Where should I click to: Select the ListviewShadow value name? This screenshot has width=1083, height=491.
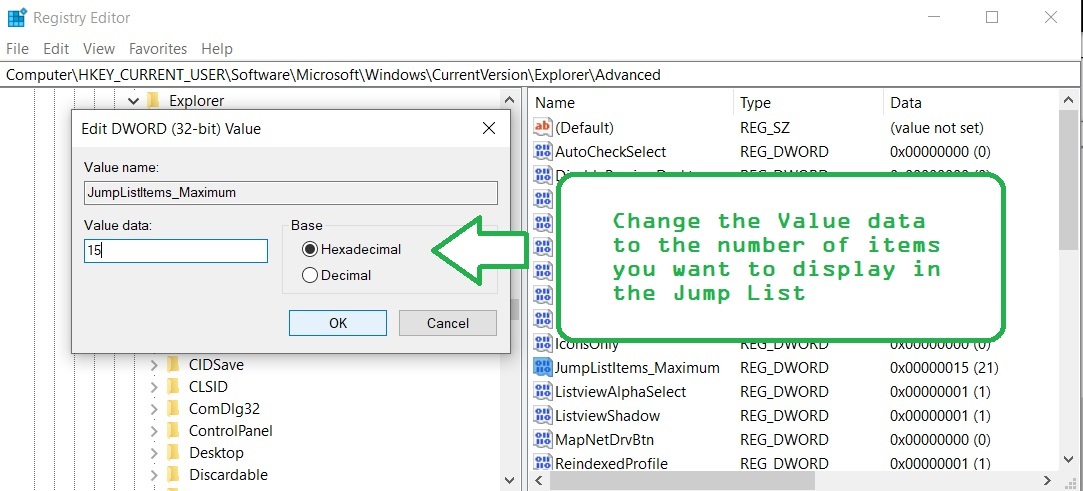click(607, 416)
